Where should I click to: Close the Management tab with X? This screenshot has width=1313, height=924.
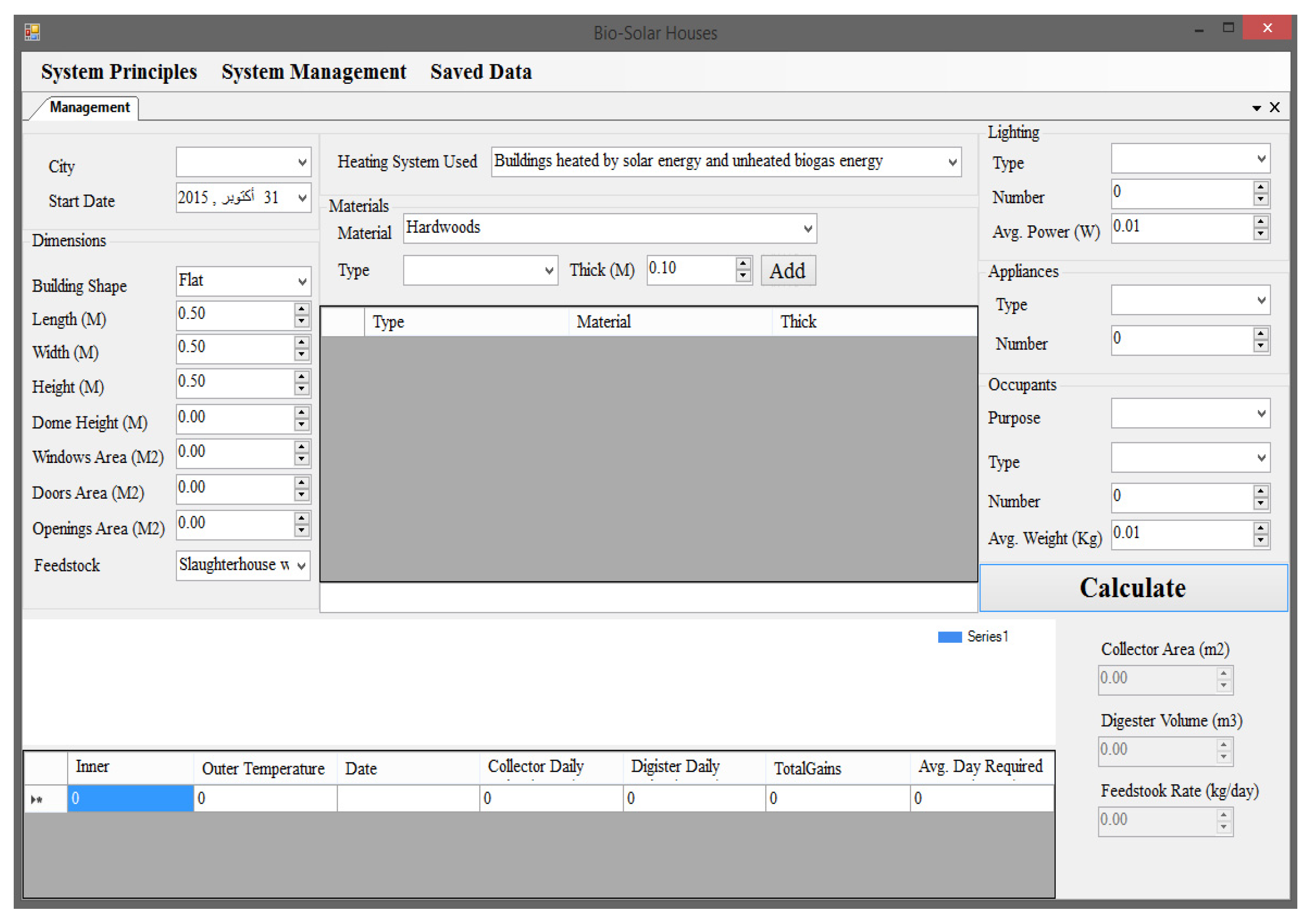[1275, 107]
